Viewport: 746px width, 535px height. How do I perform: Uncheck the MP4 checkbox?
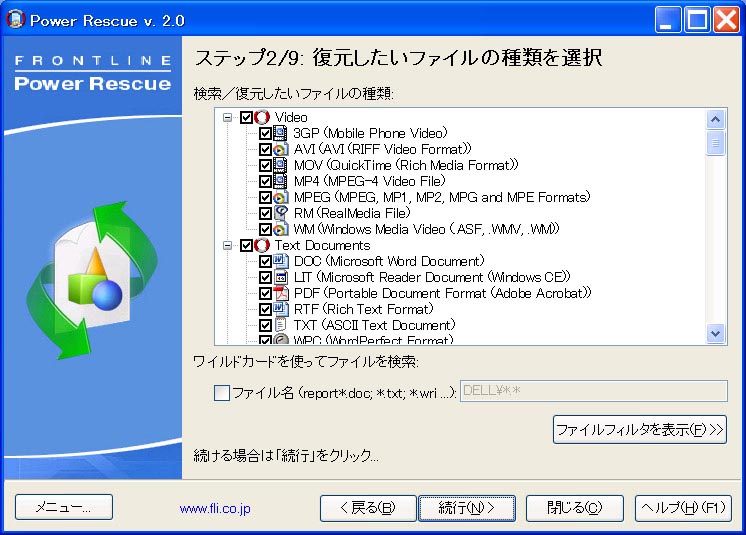[x=265, y=181]
